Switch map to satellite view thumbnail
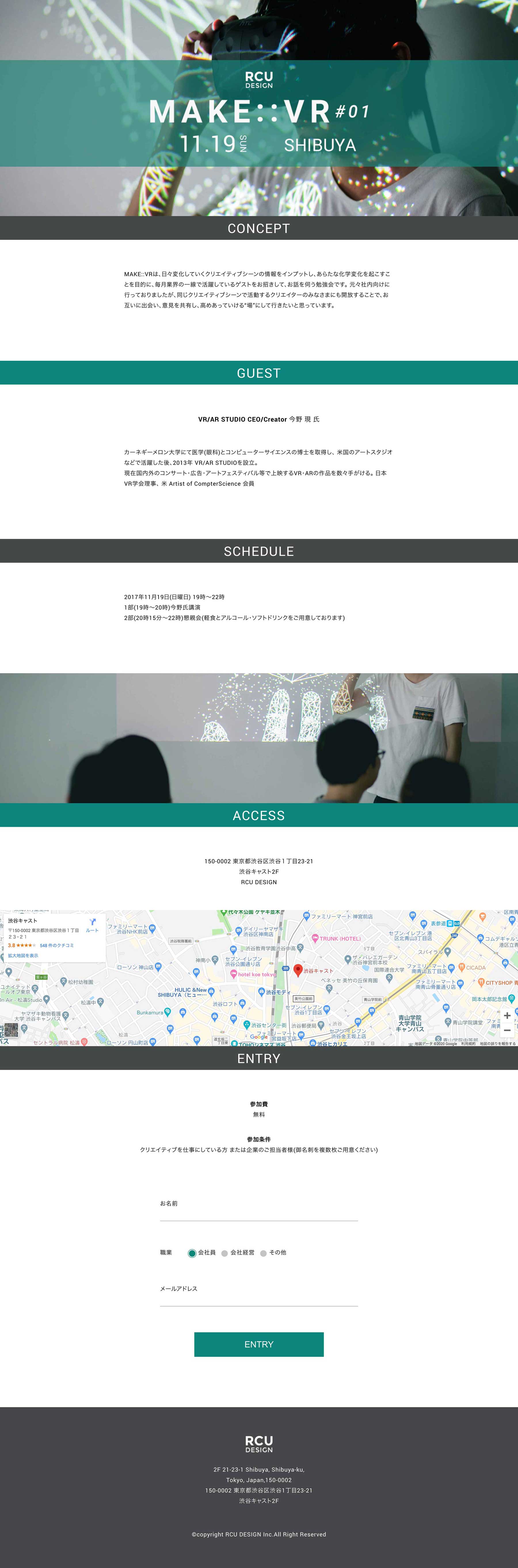Image resolution: width=518 pixels, height=1568 pixels. coord(12,1030)
